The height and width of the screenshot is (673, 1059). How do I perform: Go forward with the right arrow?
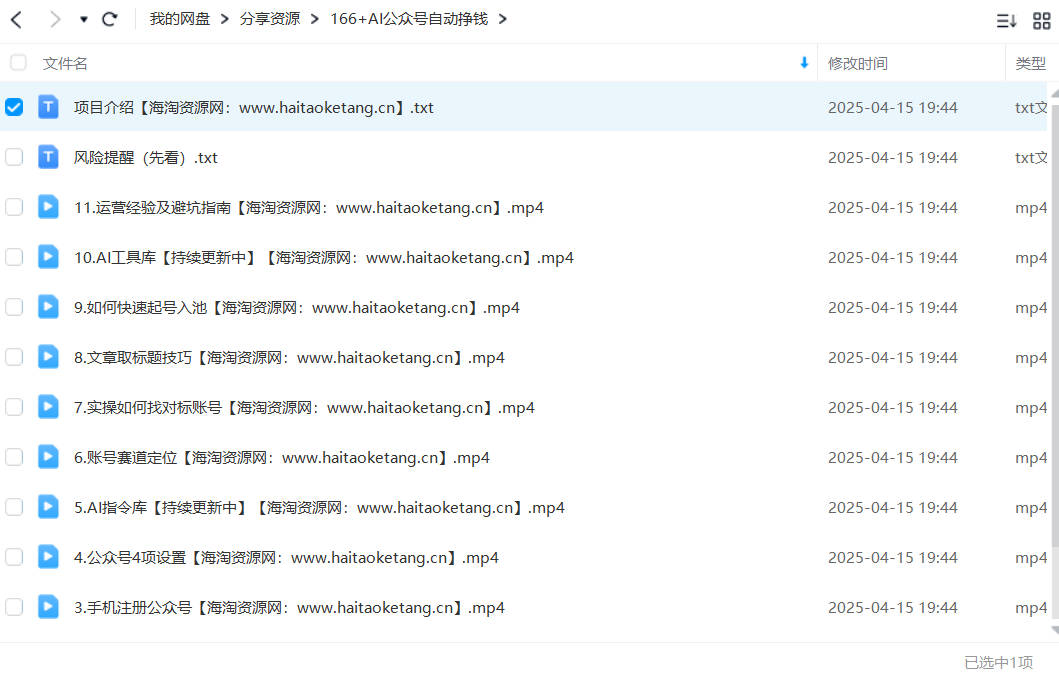pos(55,20)
